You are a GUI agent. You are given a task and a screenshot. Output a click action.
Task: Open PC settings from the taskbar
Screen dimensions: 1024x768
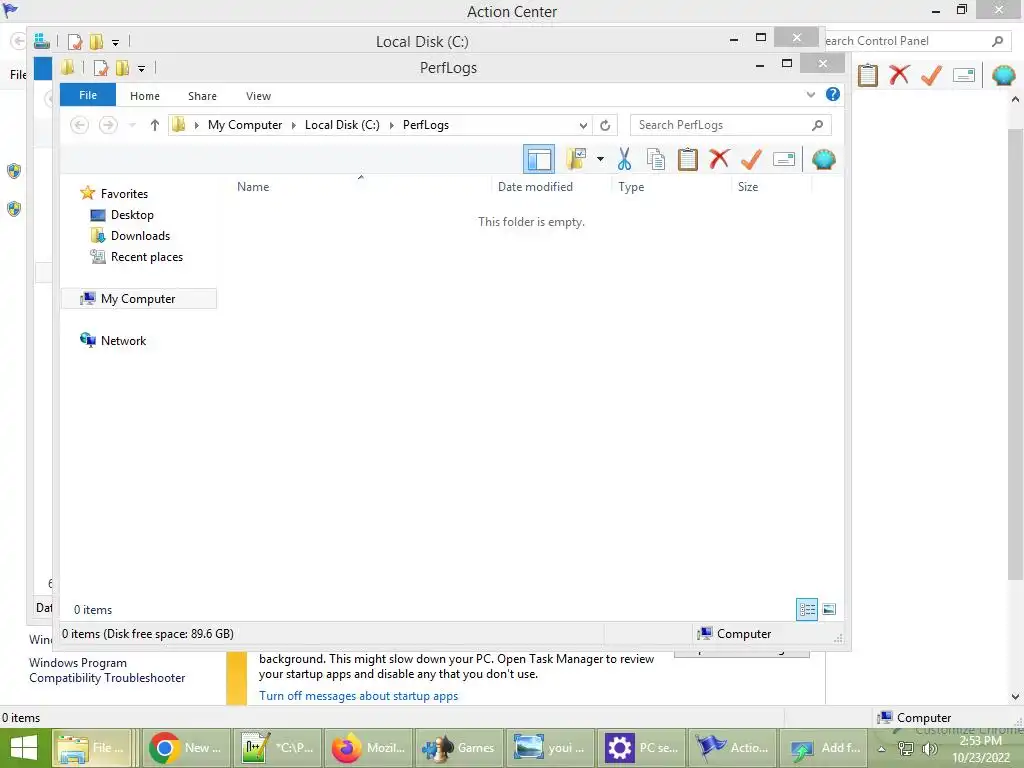point(641,748)
